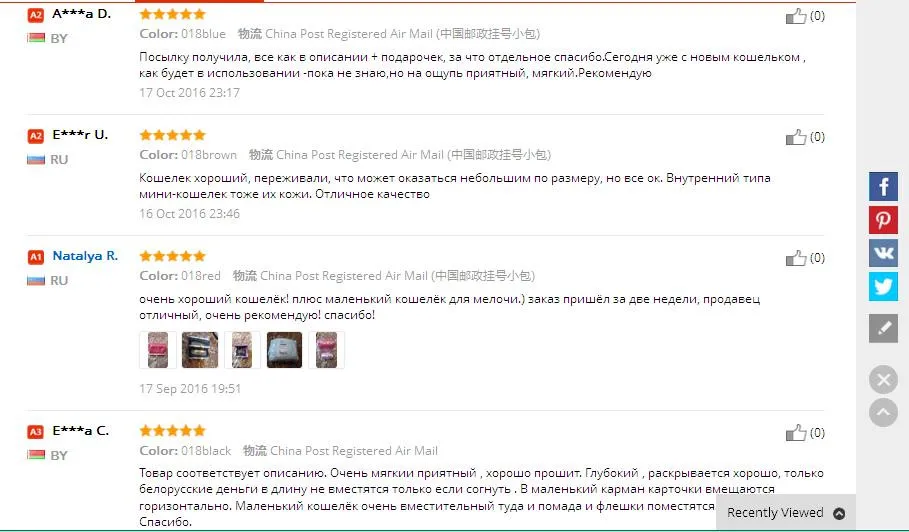
Task: View the fifth pink wallet thumbnail
Action: coord(326,350)
